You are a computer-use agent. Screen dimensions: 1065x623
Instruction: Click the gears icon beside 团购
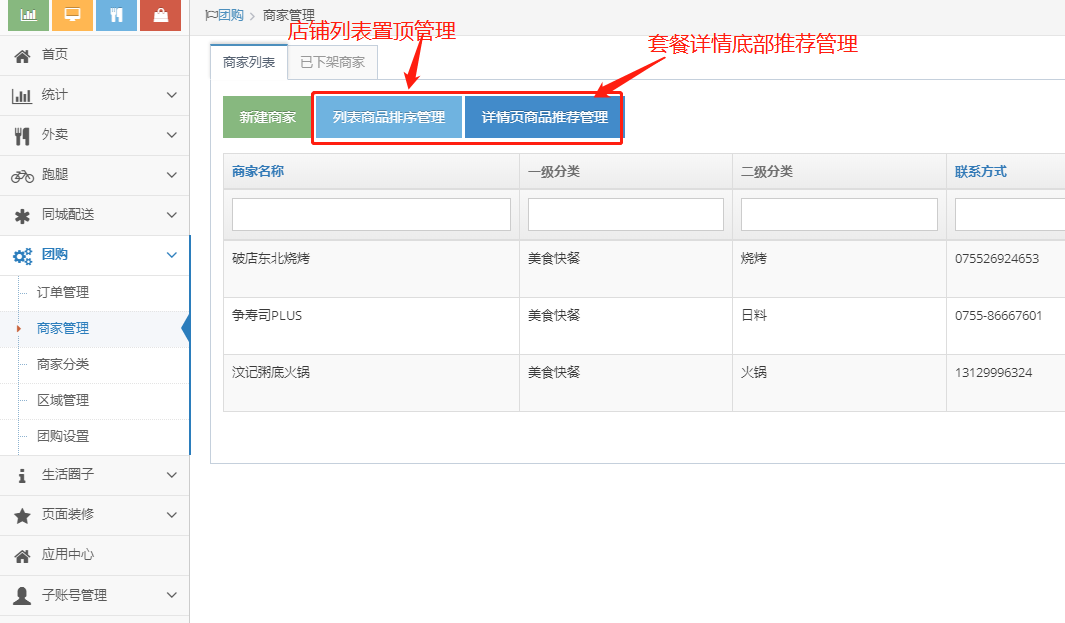22,256
